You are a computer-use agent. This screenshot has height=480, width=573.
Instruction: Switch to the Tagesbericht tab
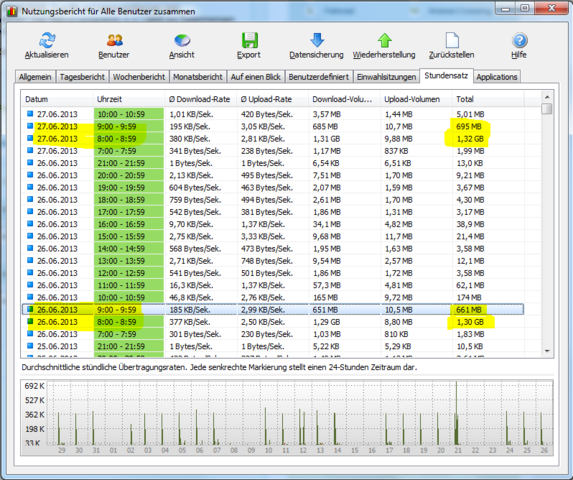point(82,77)
